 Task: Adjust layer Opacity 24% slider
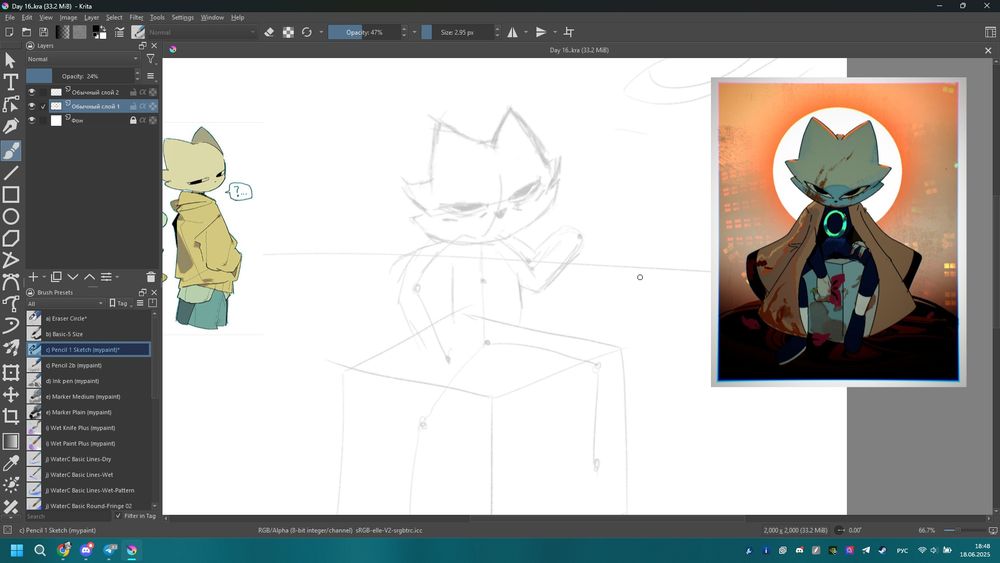pos(80,76)
